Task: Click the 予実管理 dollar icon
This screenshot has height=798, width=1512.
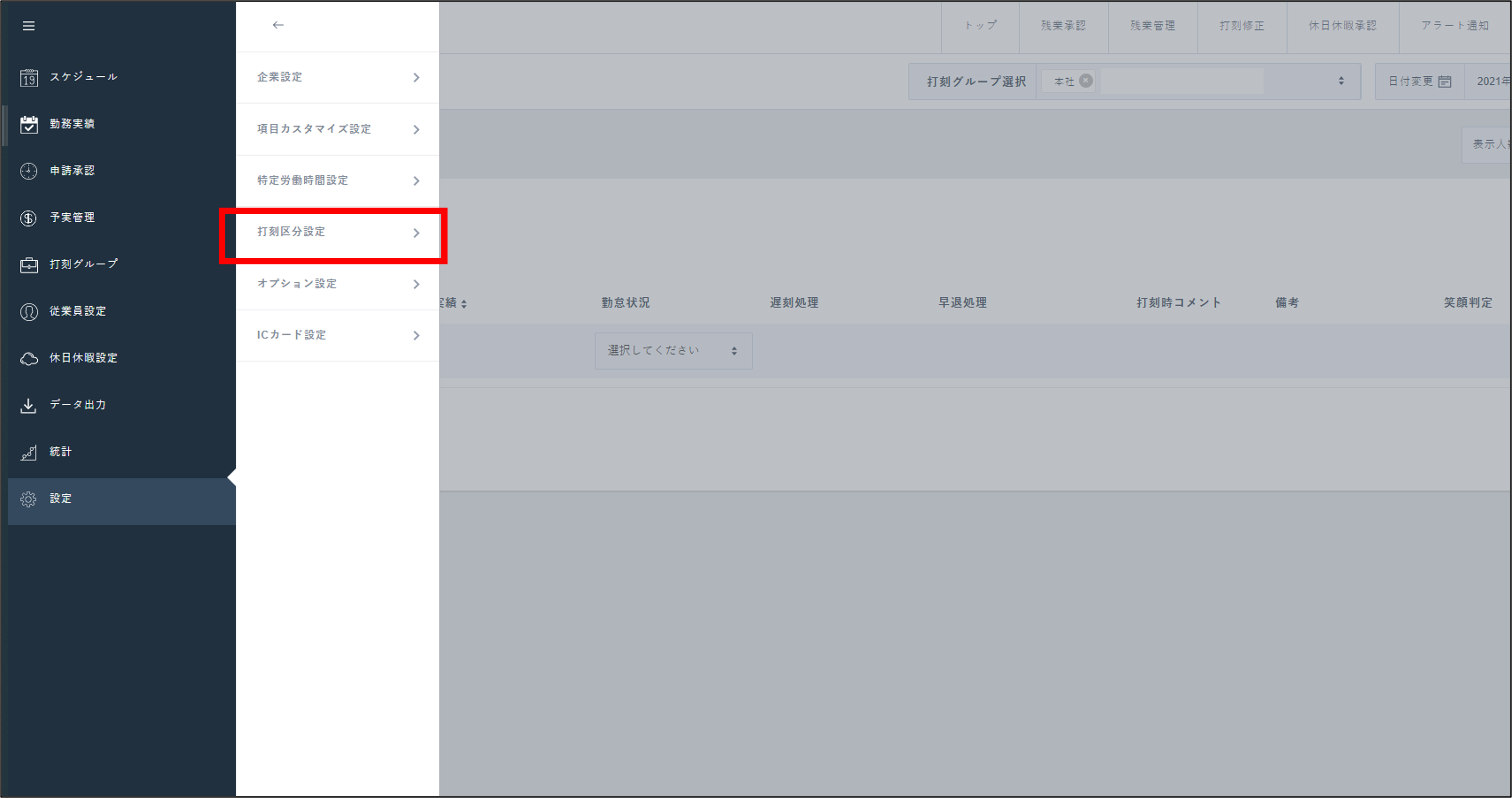Action: click(x=29, y=218)
